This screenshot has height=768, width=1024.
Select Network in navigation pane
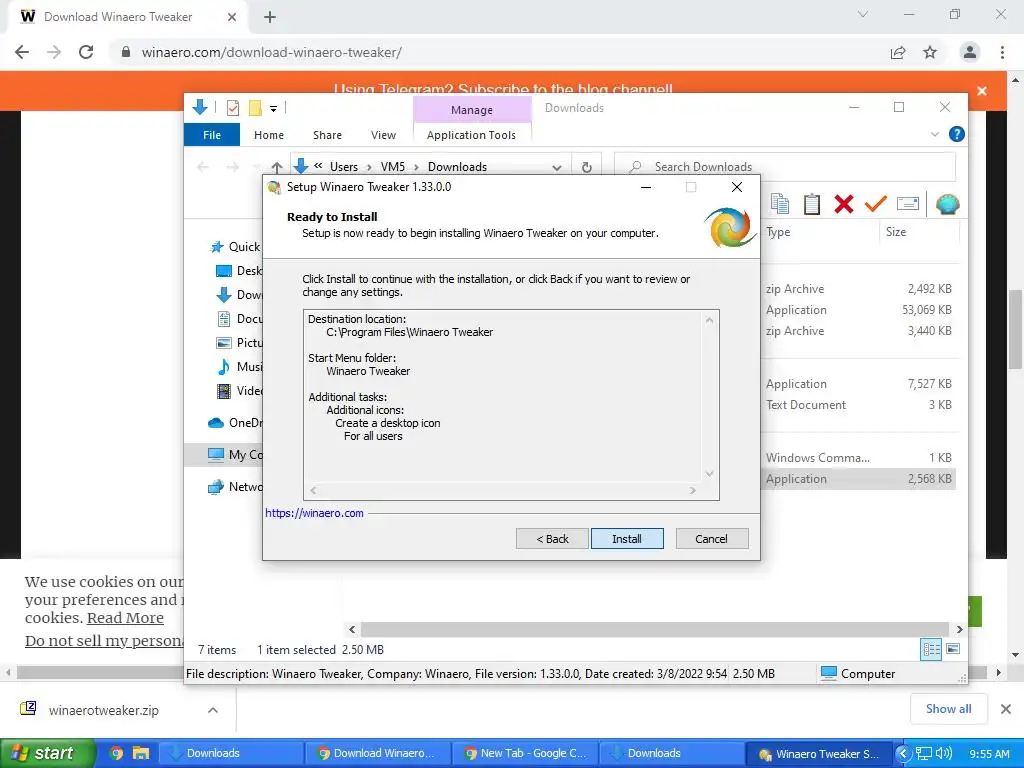point(234,487)
